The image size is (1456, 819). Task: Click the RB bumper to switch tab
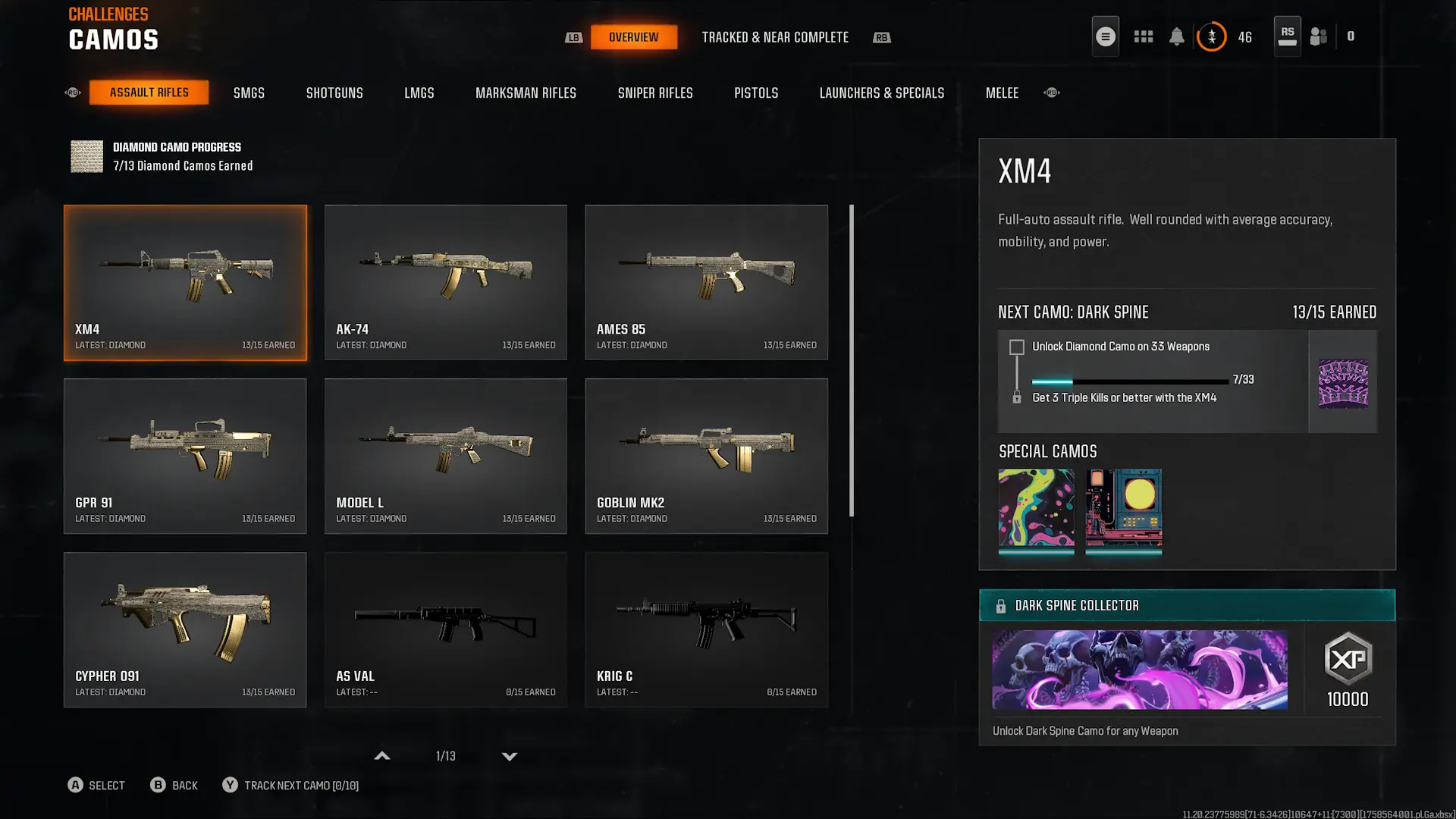tap(881, 37)
